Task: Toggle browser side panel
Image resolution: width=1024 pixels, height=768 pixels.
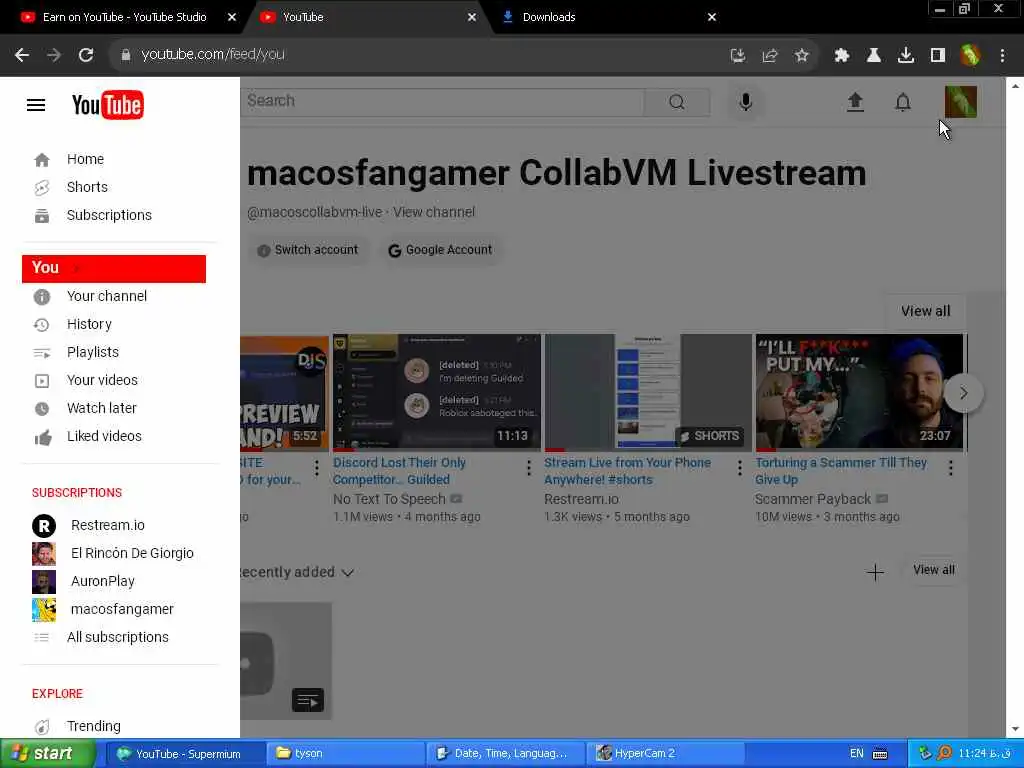Action: (938, 56)
